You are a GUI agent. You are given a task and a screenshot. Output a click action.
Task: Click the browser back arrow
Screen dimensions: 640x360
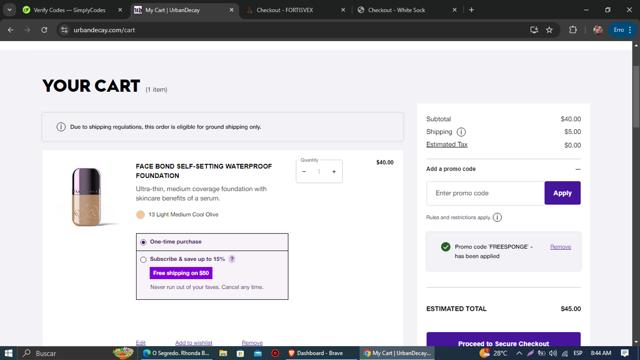click(x=11, y=30)
